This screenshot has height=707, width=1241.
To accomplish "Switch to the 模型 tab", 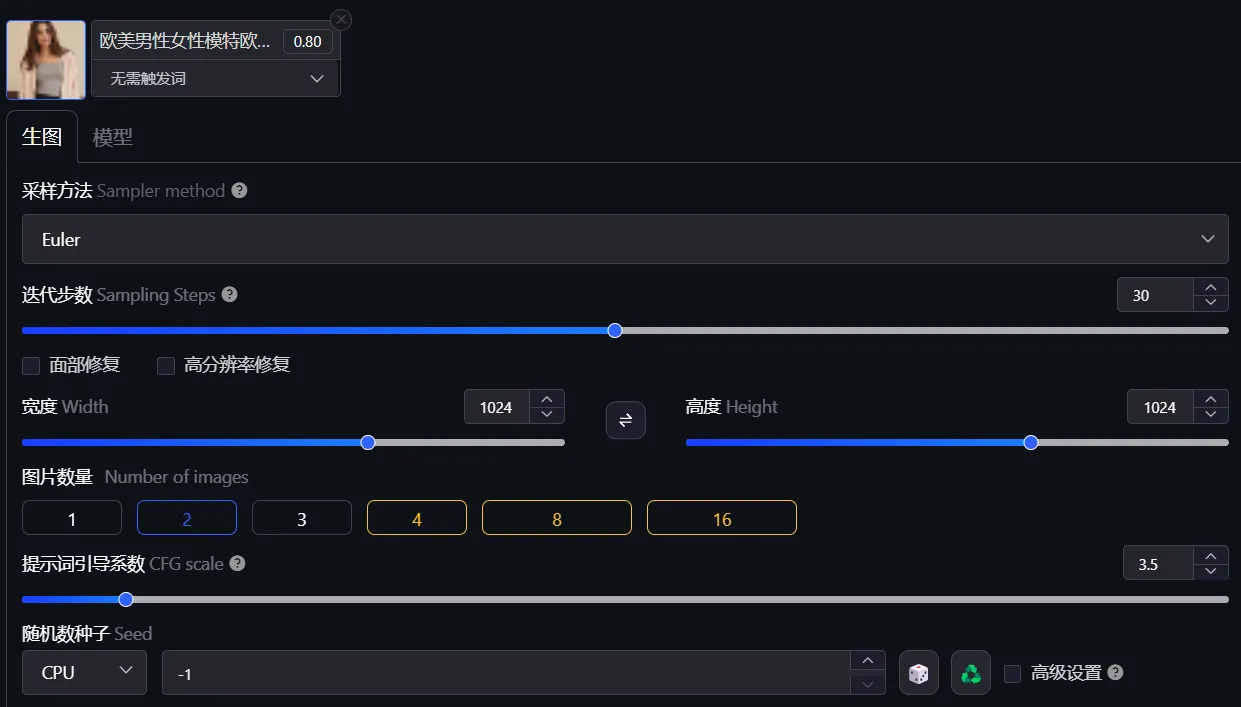I will coord(112,138).
